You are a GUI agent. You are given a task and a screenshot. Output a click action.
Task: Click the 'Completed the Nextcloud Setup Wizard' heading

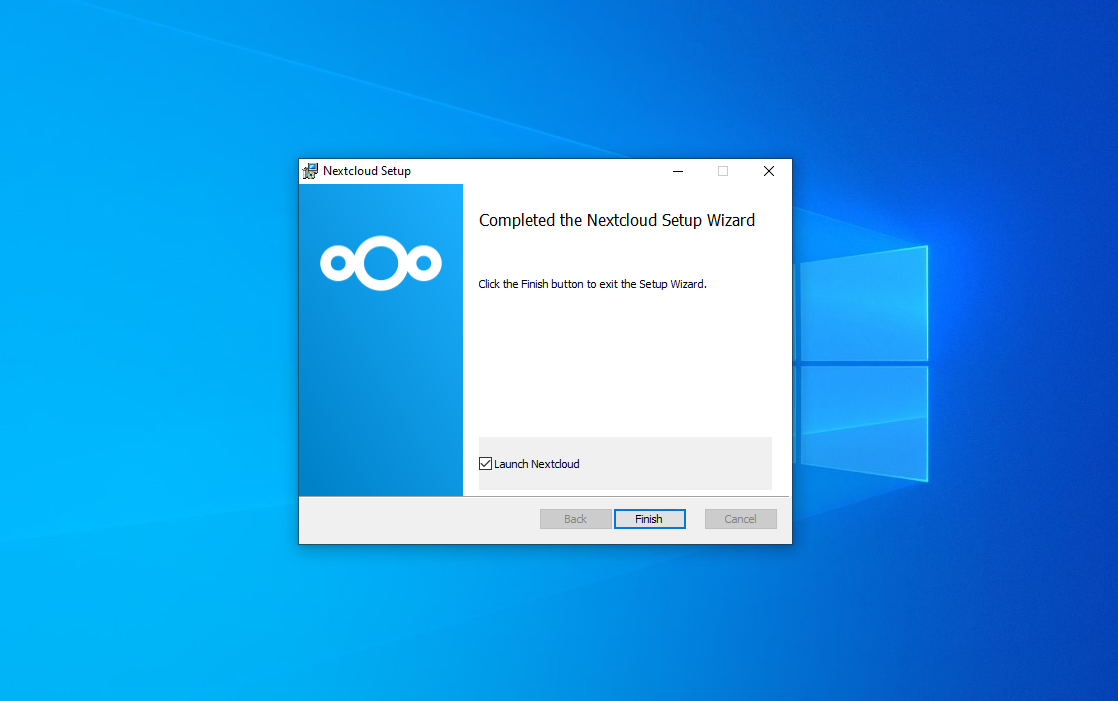[x=617, y=220]
